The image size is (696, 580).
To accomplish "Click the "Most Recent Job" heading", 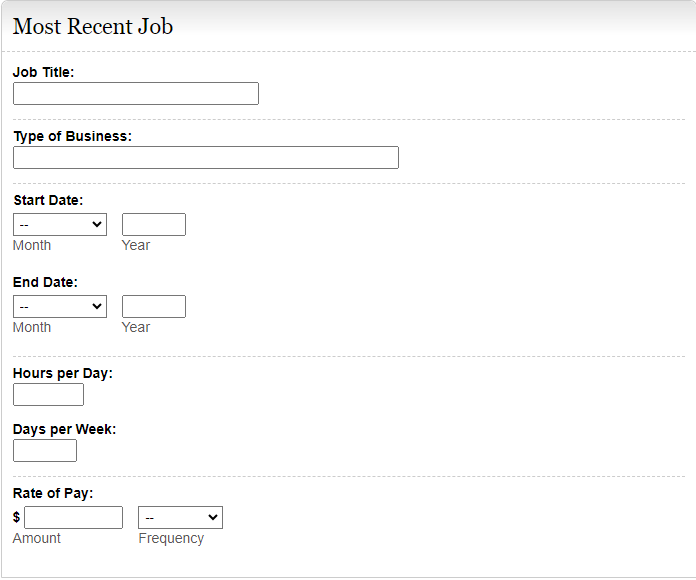I will (x=93, y=27).
